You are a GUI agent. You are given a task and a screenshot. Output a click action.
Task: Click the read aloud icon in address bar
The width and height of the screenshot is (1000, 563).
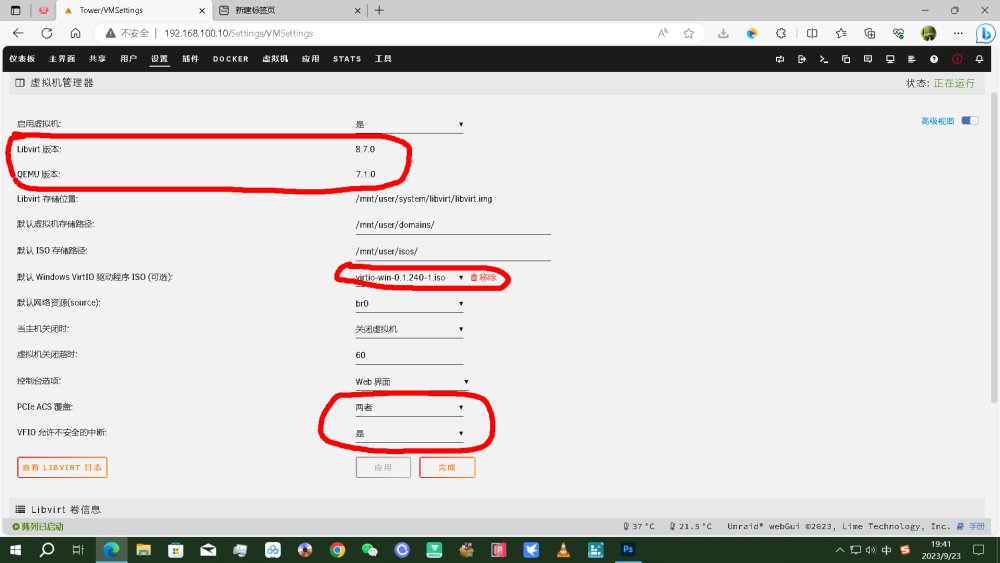point(663,33)
